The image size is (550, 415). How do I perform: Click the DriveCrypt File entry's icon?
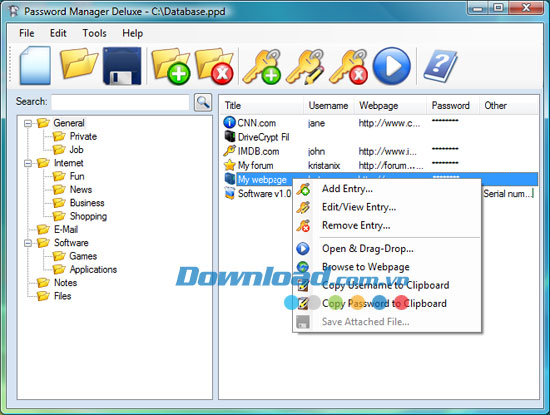click(230, 136)
